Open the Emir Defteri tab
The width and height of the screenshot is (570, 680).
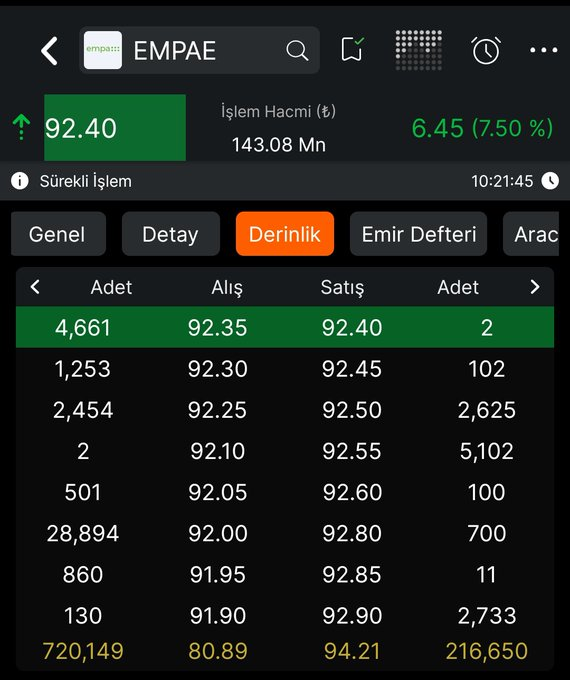click(419, 234)
